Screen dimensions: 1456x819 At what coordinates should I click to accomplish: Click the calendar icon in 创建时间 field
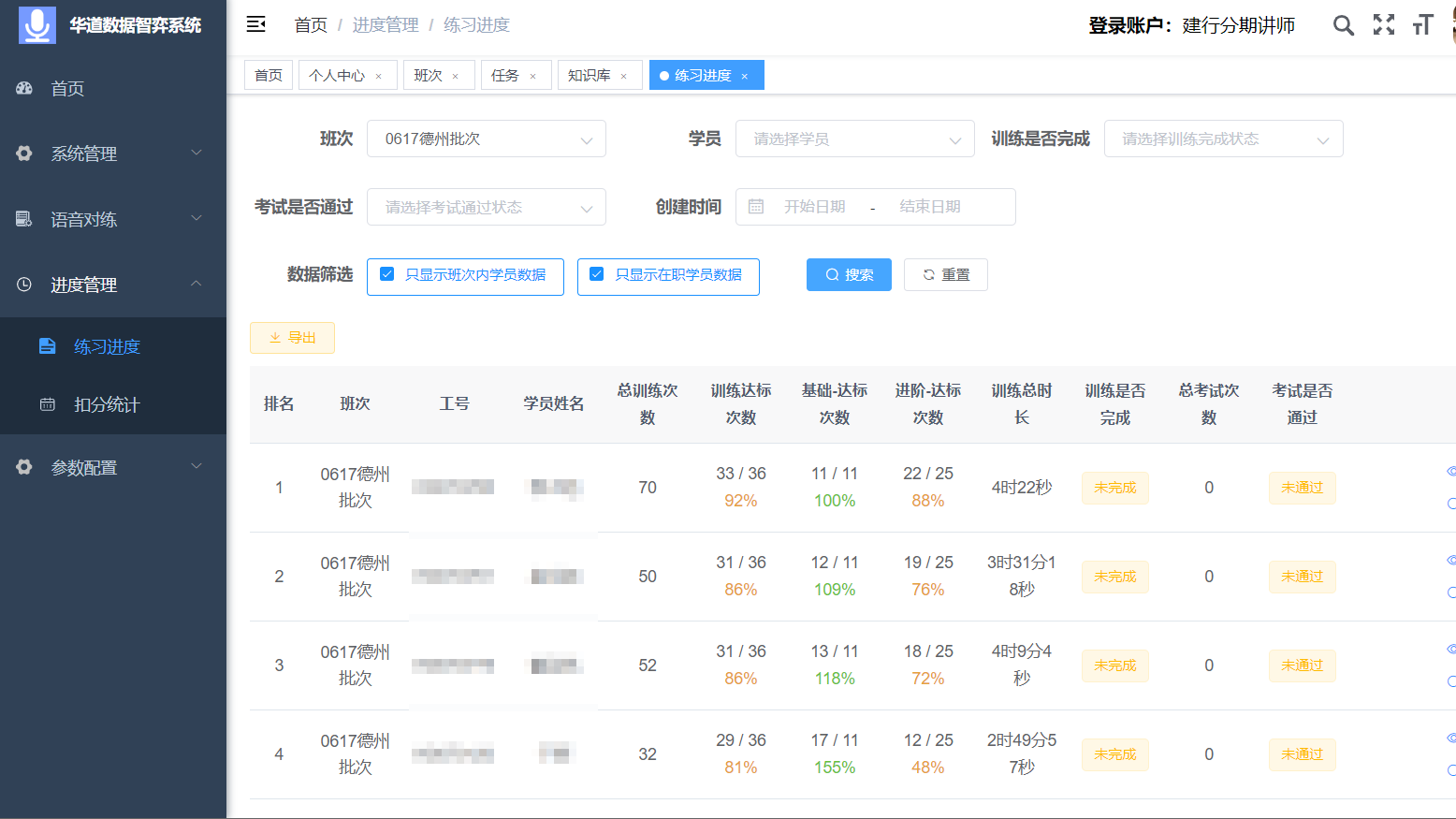tap(756, 207)
